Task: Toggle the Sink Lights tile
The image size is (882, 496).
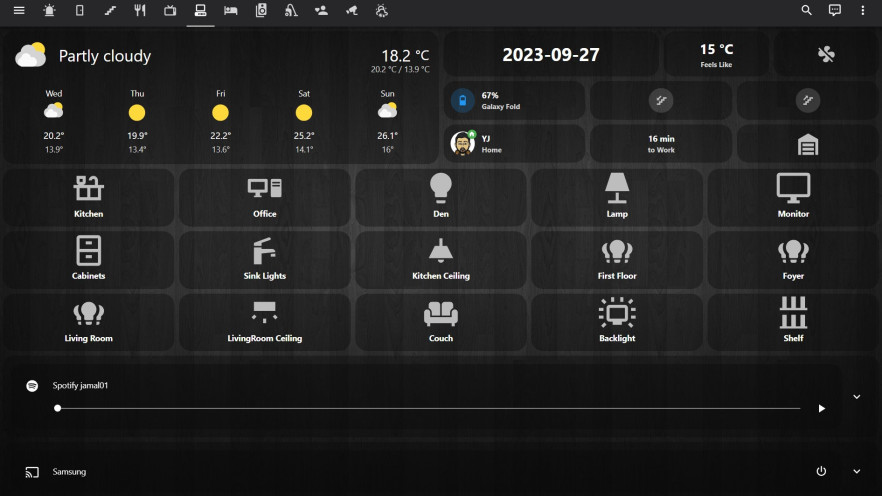Action: click(x=265, y=259)
